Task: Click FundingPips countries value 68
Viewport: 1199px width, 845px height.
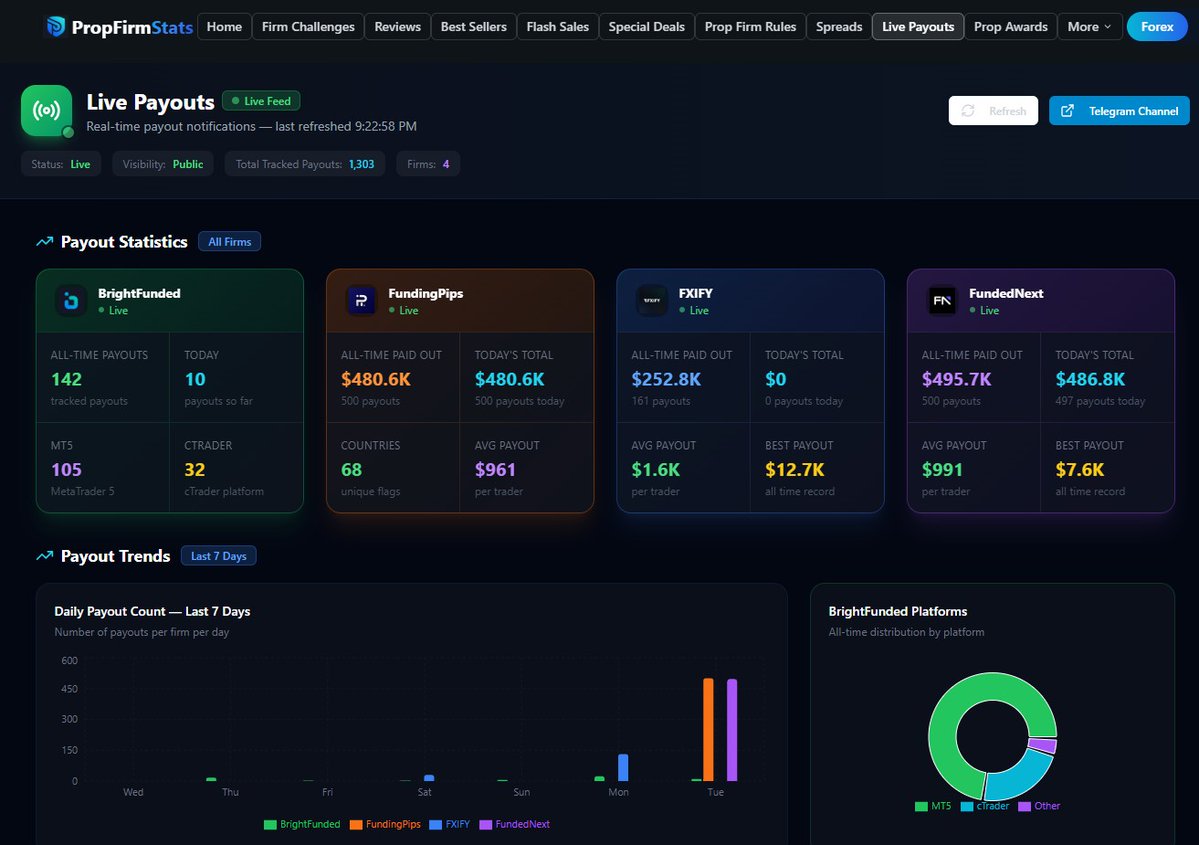Action: 352,470
